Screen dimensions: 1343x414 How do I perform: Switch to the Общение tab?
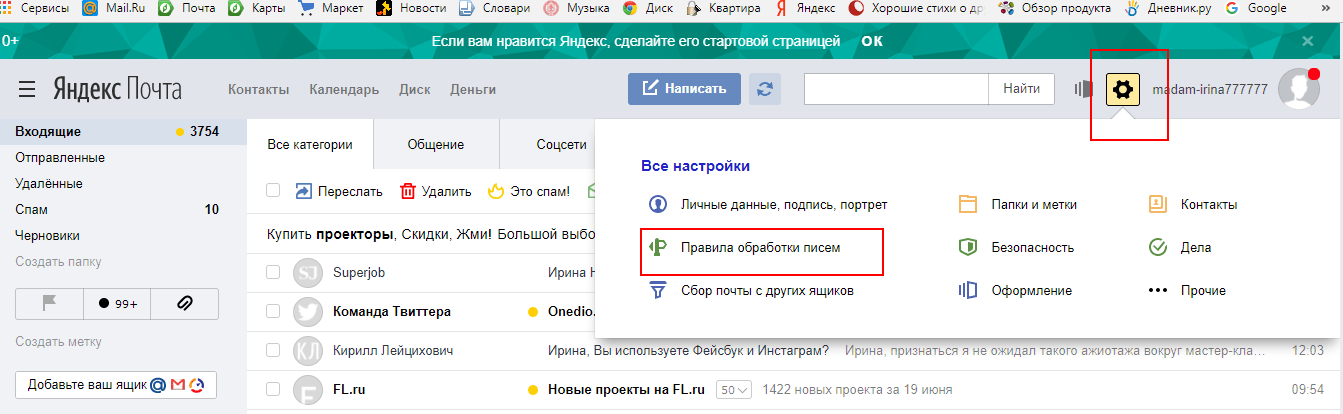(x=435, y=144)
